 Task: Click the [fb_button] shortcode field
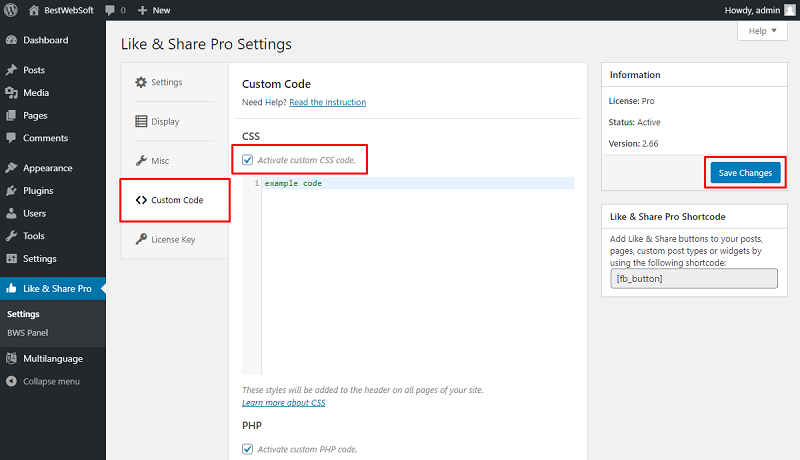coord(694,278)
